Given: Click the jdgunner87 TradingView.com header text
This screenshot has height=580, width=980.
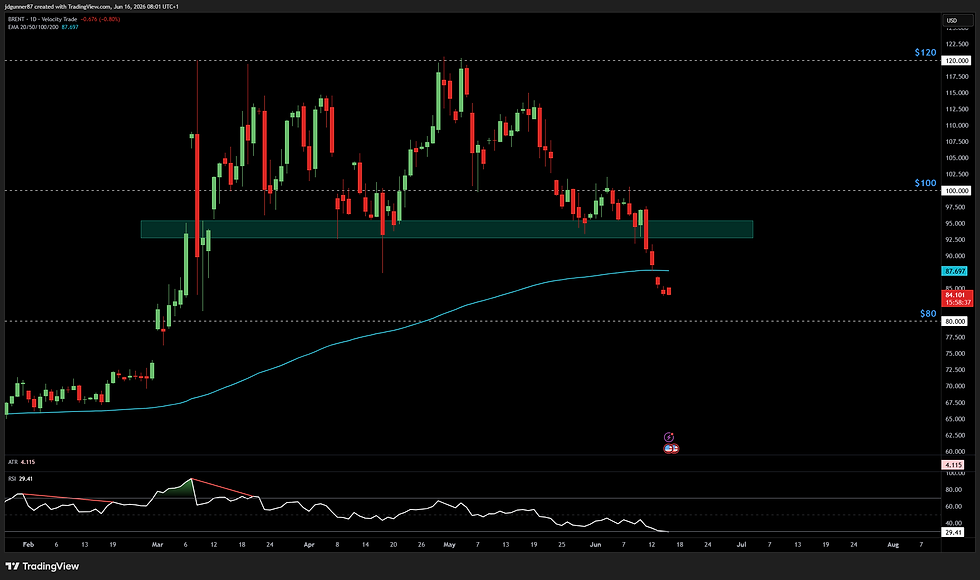Looking at the screenshot, I should click(91, 7).
